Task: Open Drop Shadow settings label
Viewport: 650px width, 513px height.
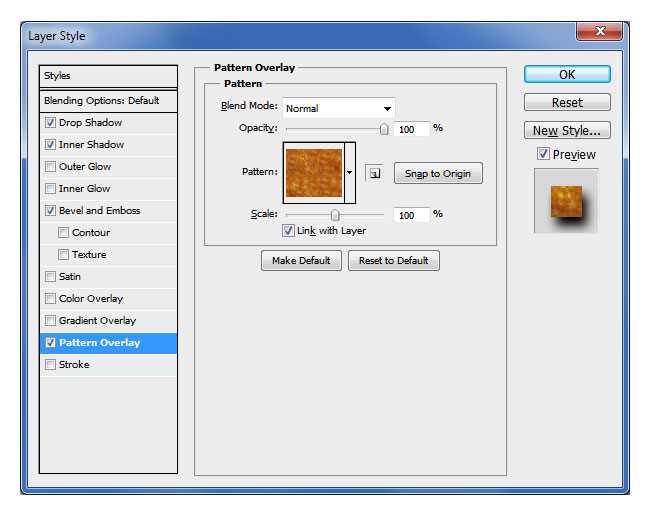Action: [90, 123]
